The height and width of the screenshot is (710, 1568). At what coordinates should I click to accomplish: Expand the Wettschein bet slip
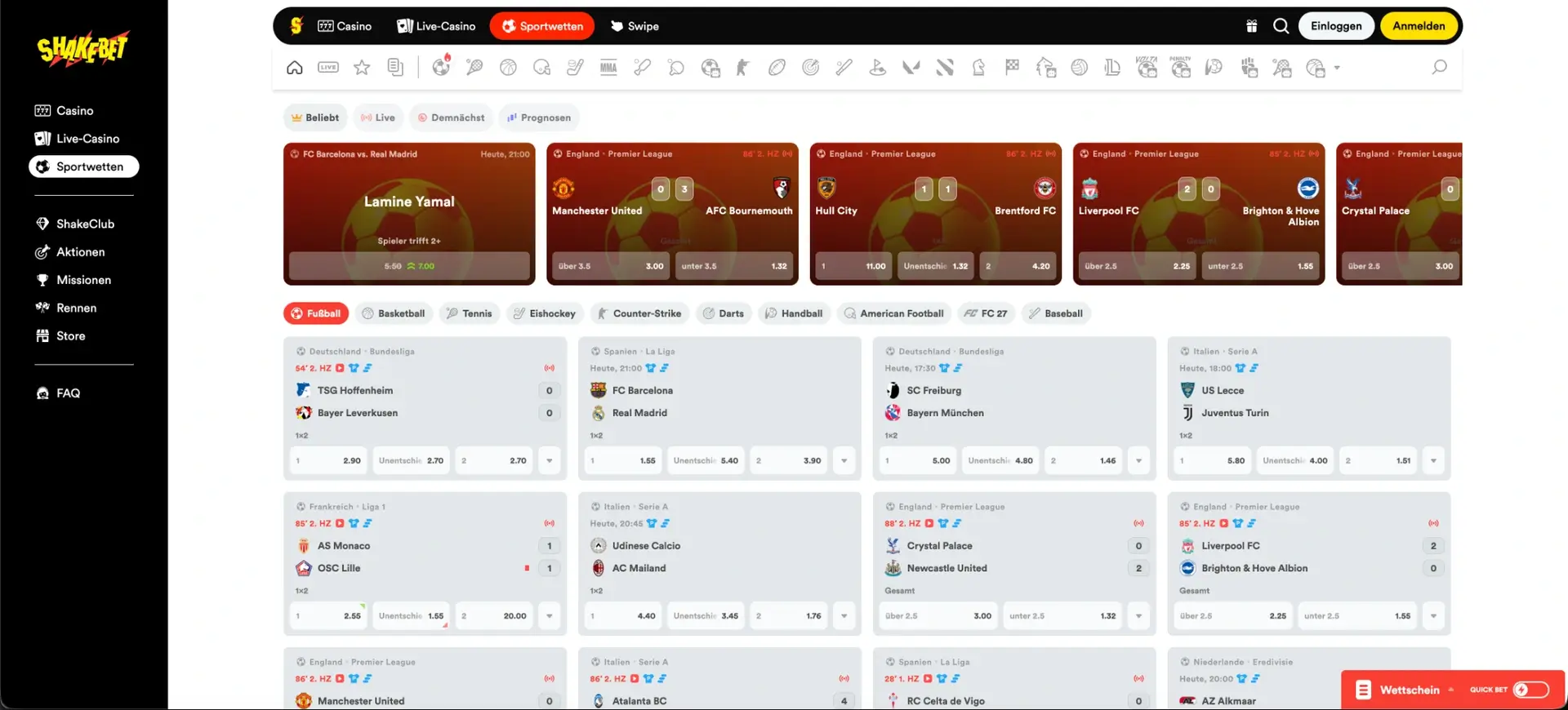pyautogui.click(x=1405, y=690)
